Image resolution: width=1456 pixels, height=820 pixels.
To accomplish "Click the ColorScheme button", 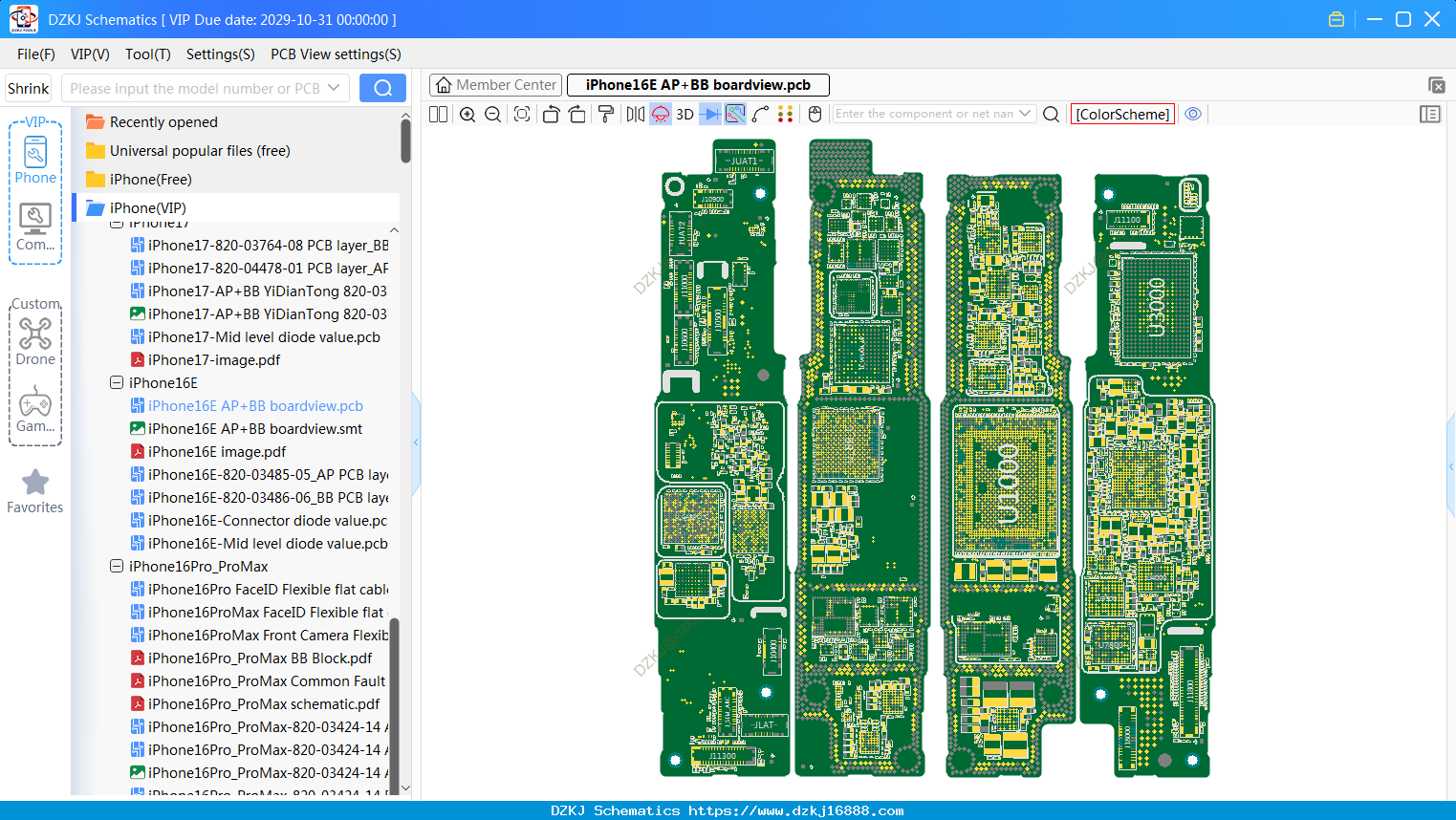I will click(1122, 114).
